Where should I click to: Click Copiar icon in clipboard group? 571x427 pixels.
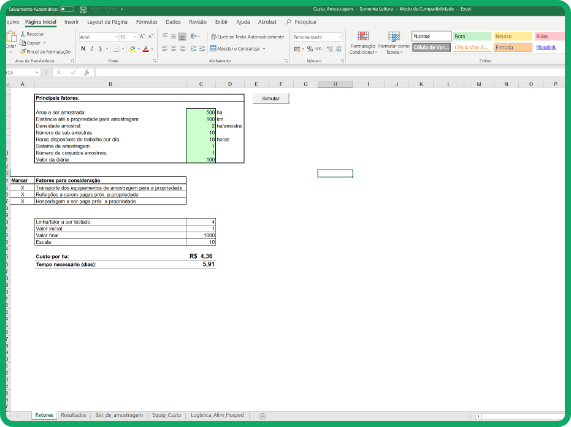coord(23,43)
